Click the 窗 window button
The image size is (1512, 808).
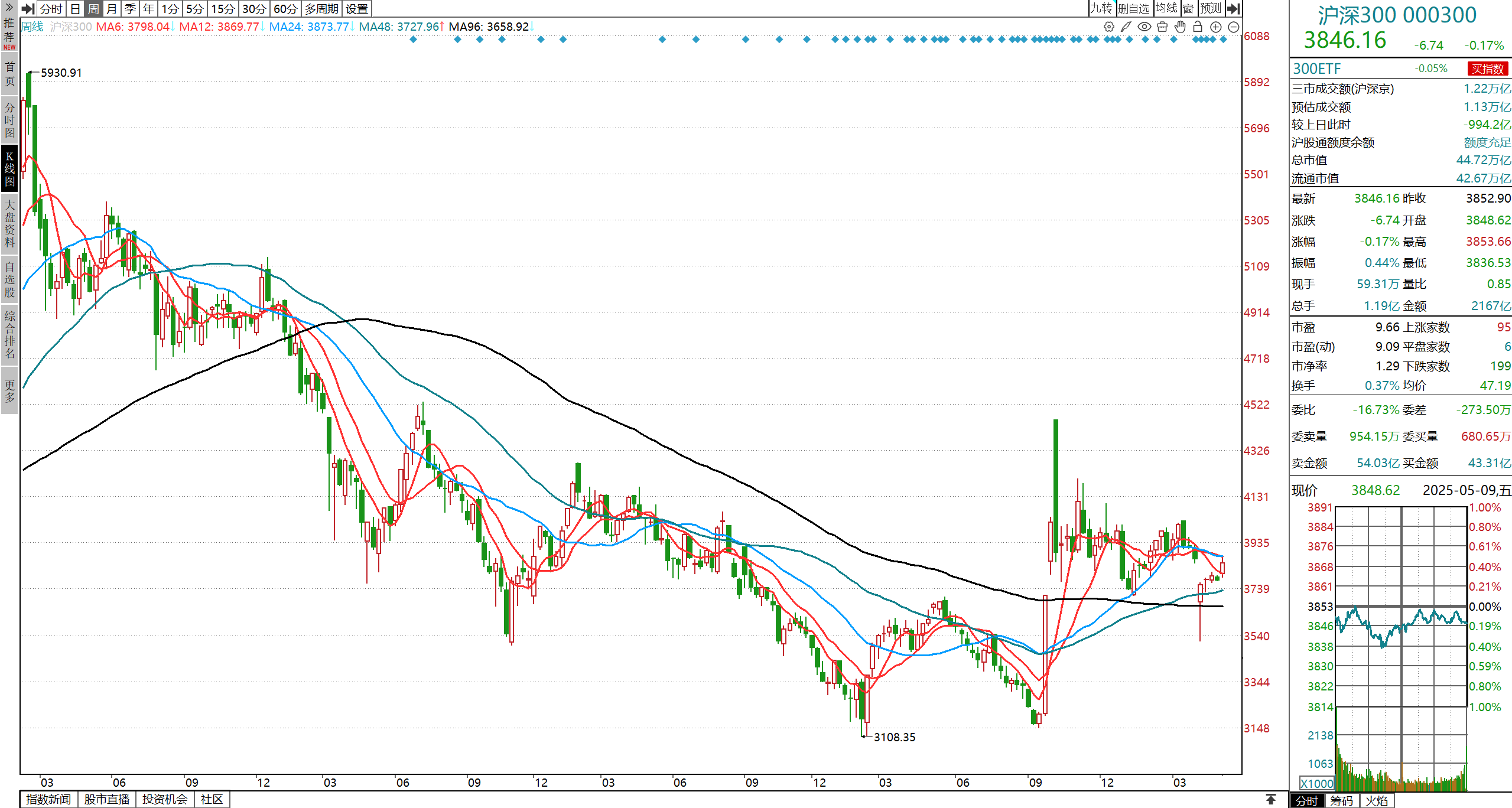click(1189, 8)
